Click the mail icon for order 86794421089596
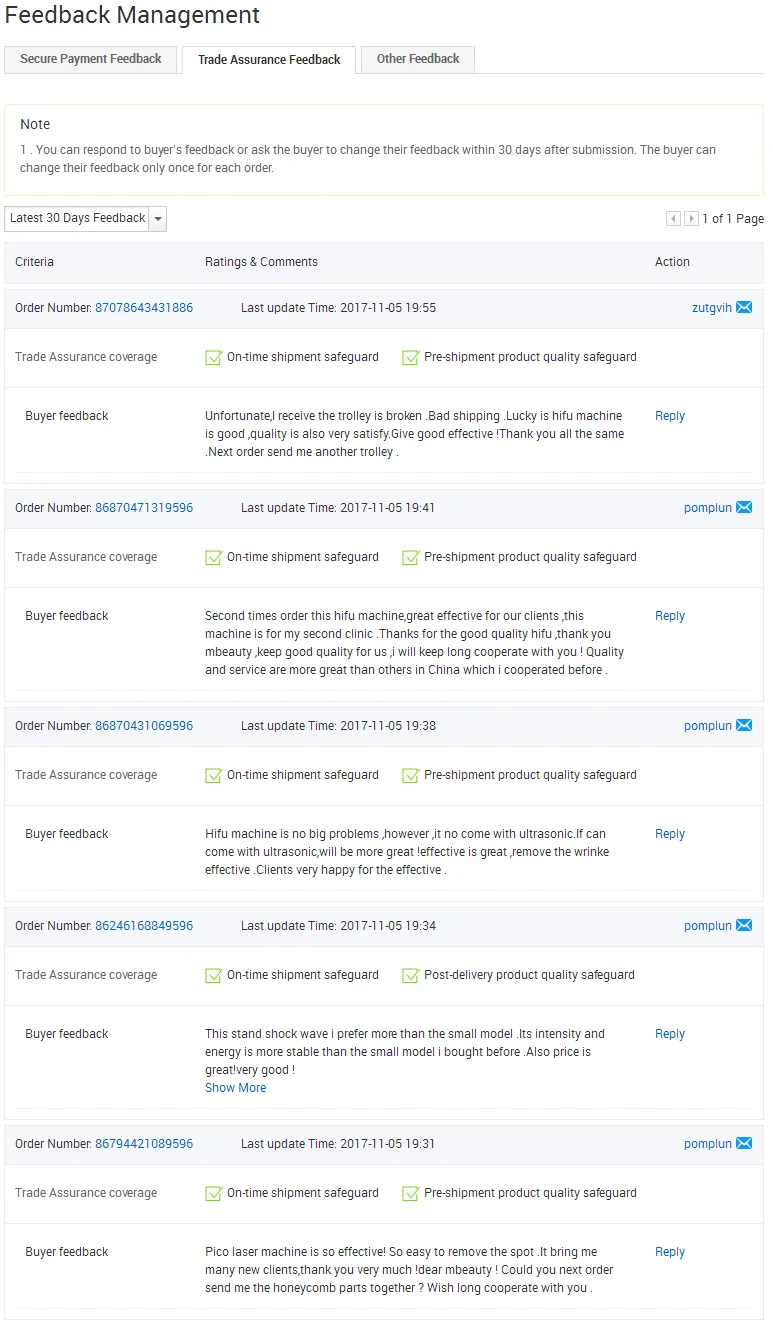This screenshot has height=1325, width=773. tap(744, 1144)
